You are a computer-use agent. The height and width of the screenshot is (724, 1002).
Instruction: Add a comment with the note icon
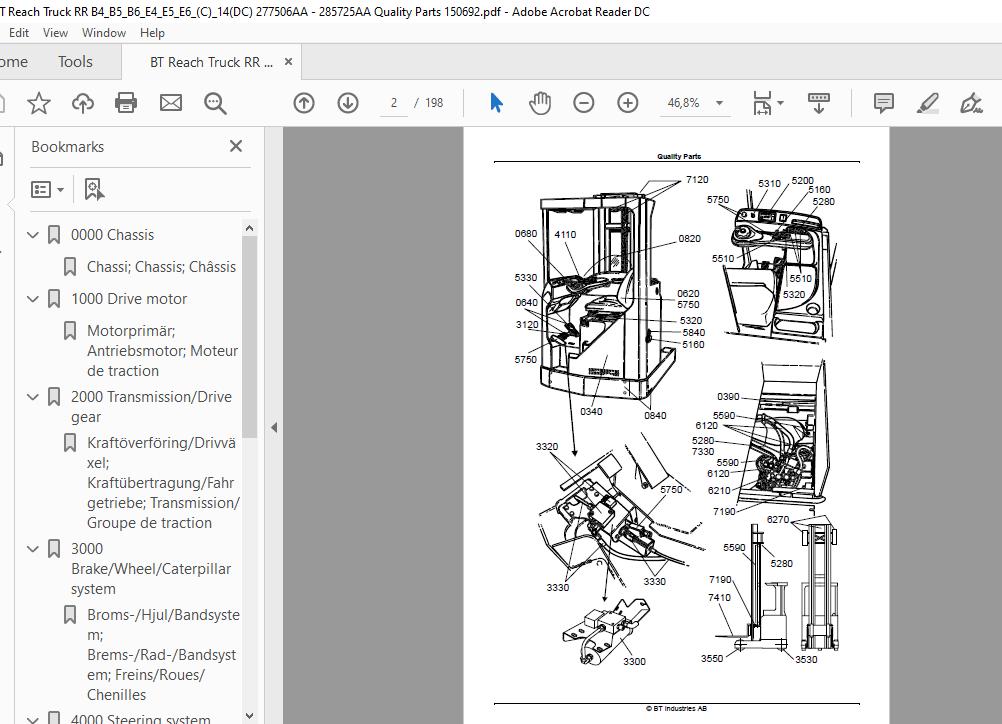click(884, 103)
